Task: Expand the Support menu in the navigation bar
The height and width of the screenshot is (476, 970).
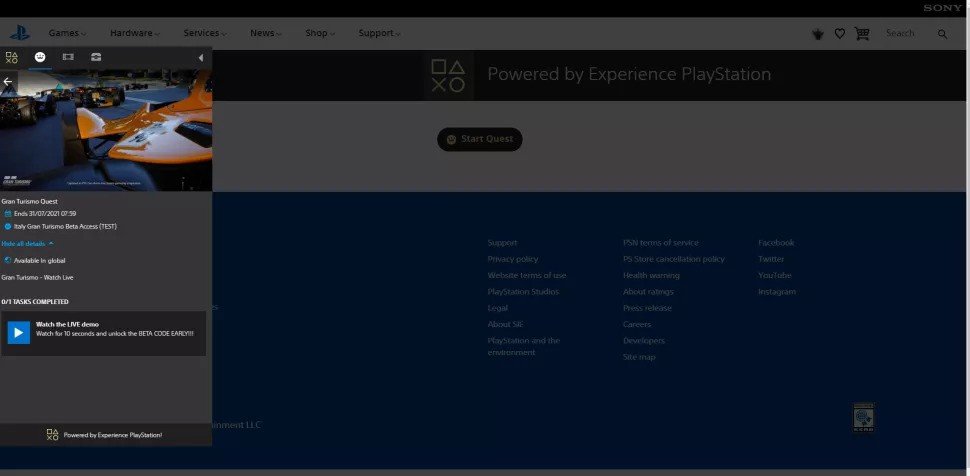Action: pyautogui.click(x=379, y=33)
